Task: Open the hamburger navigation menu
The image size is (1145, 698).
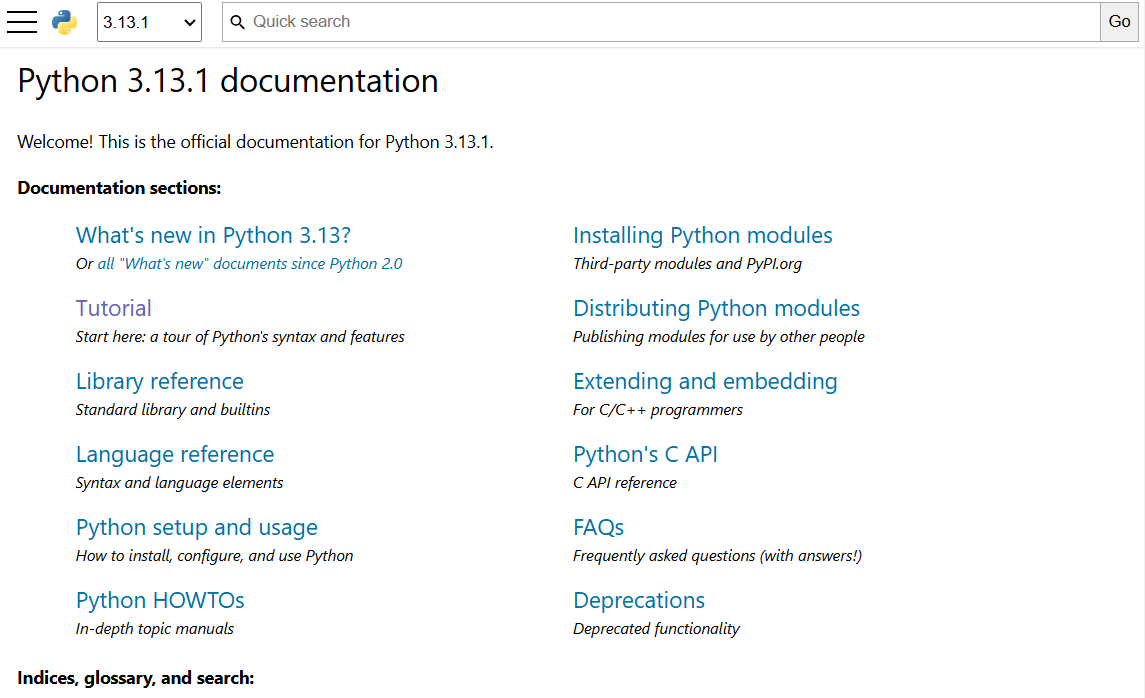Action: click(x=22, y=22)
